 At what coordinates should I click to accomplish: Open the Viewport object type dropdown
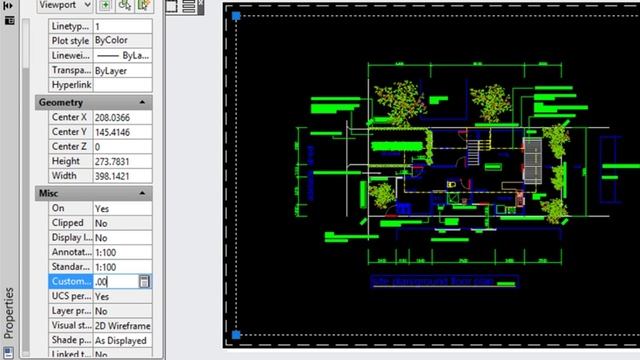click(64, 6)
